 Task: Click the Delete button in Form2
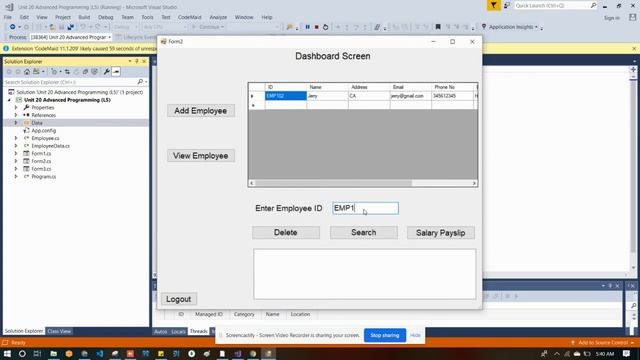click(286, 232)
